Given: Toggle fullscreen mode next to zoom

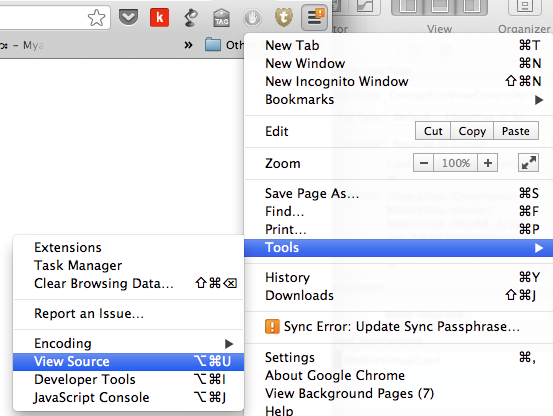Looking at the screenshot, I should tap(528, 163).
